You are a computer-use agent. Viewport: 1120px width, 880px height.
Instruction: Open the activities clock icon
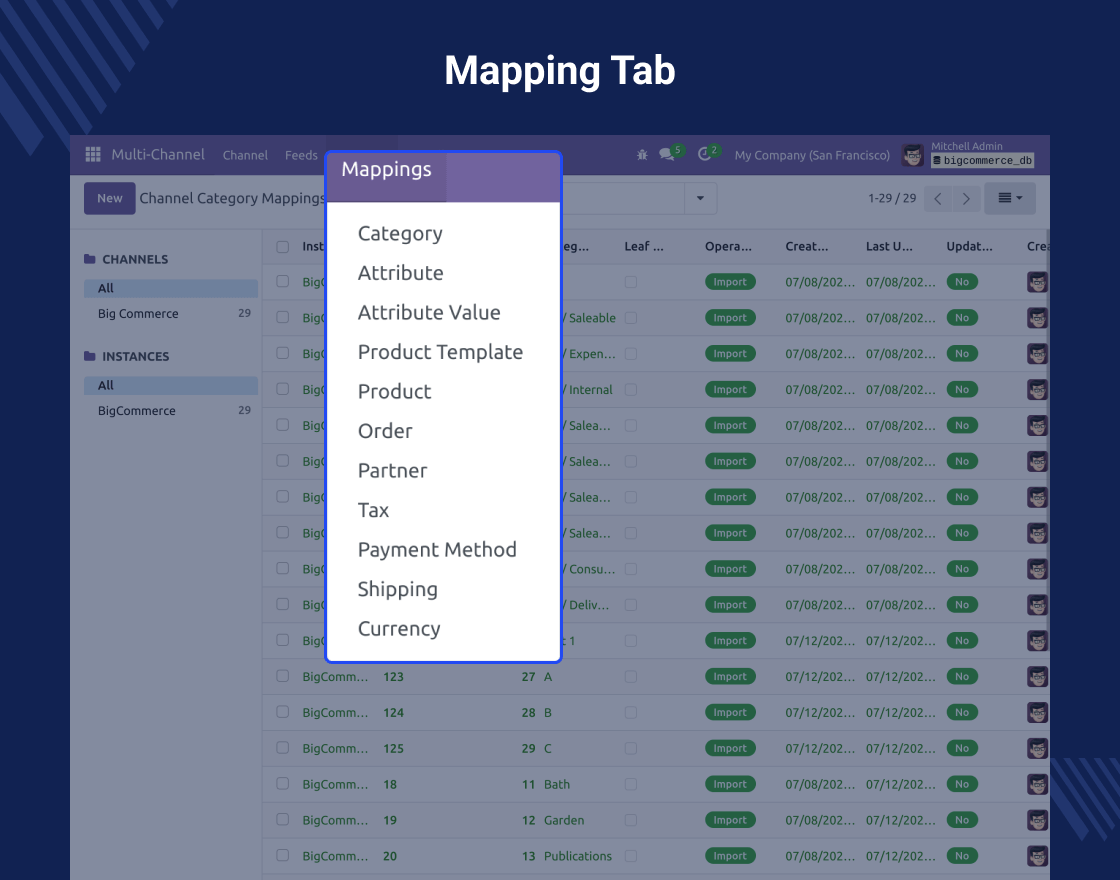704,154
